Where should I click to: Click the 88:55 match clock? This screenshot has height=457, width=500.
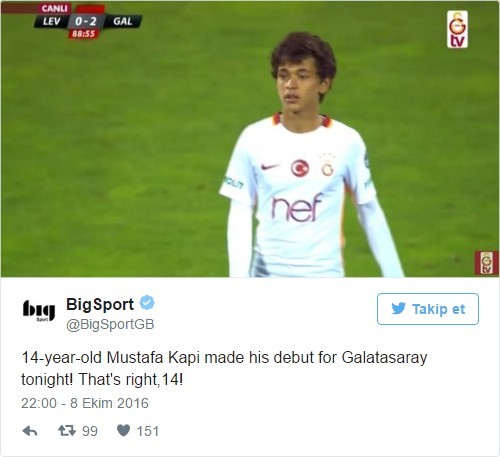point(84,34)
